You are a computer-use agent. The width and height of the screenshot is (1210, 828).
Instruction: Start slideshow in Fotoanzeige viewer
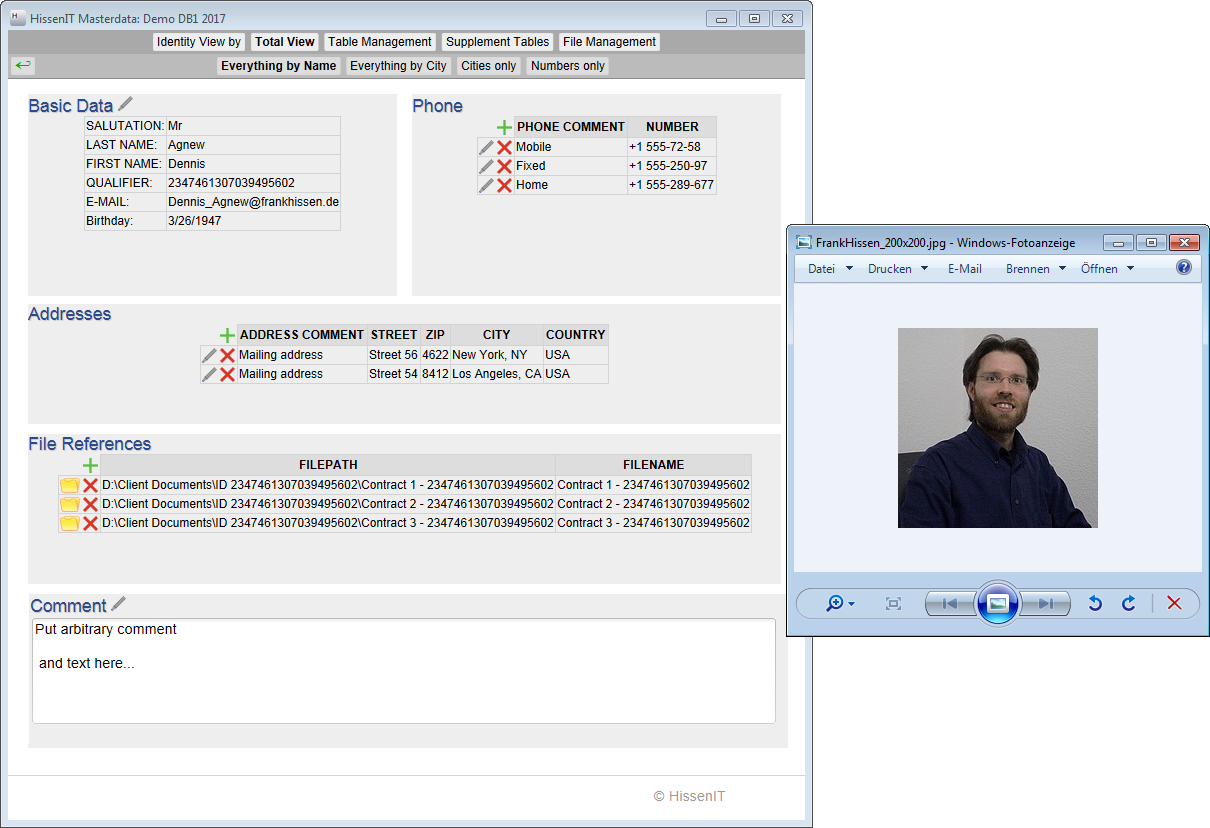[x=997, y=603]
